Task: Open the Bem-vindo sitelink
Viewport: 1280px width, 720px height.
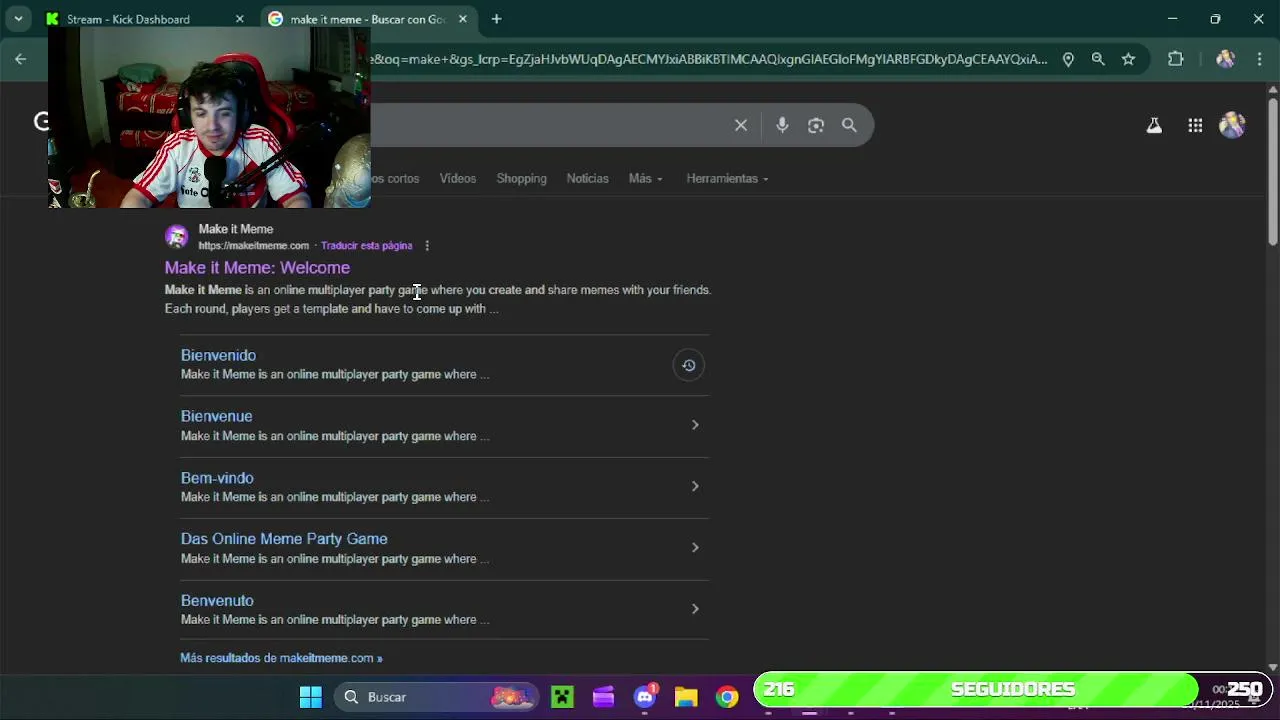Action: [217, 478]
